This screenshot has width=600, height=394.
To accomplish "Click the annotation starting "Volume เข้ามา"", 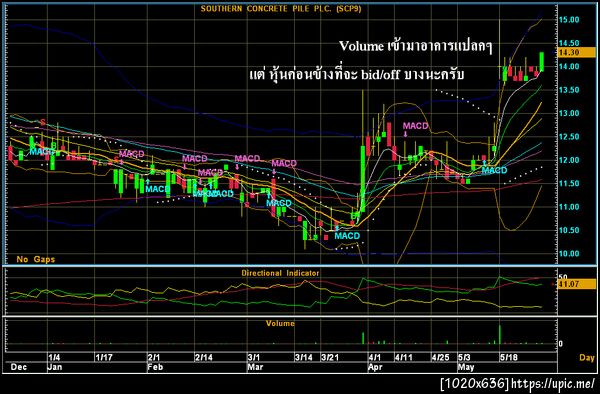I will pyautogui.click(x=415, y=46).
